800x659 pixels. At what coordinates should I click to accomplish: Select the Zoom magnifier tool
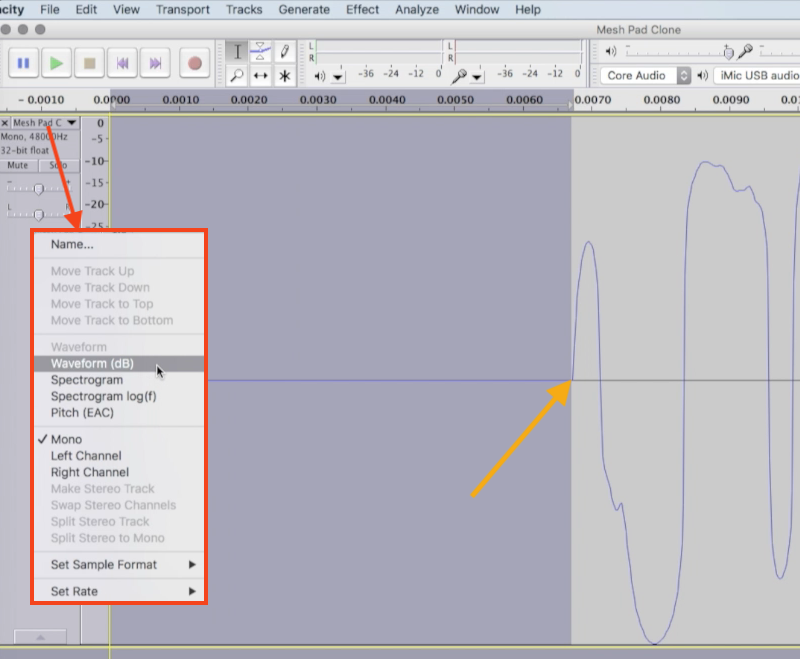[x=237, y=75]
